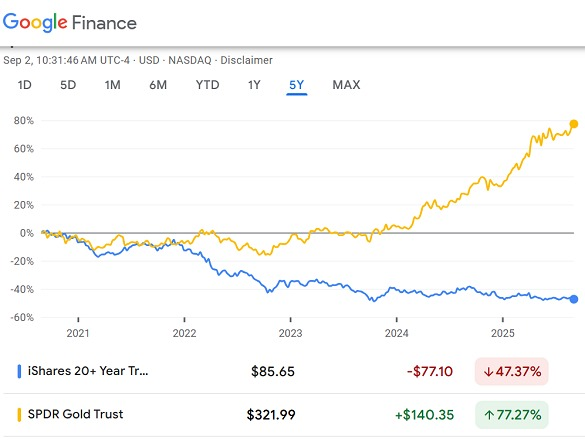Click the red down 47.37% badge

[512, 371]
